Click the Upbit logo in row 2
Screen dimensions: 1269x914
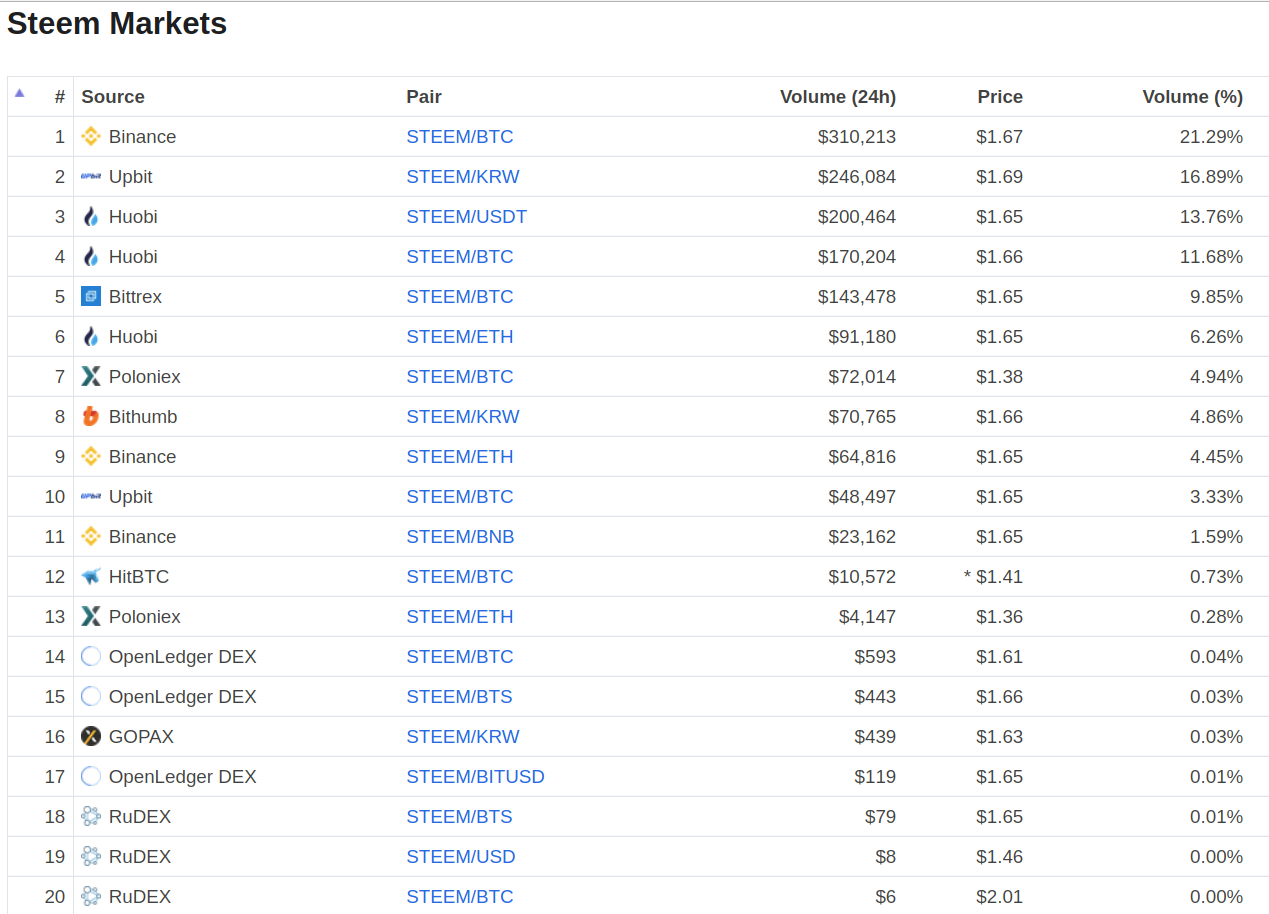(x=91, y=177)
